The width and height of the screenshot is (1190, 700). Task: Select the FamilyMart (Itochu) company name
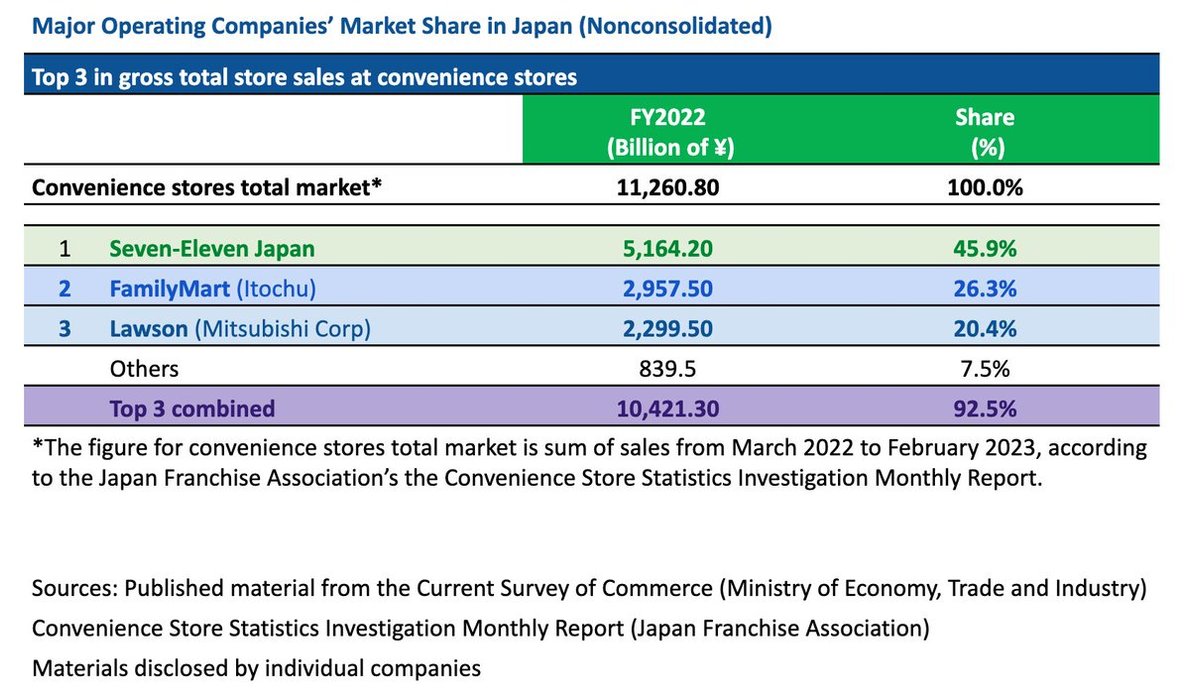[212, 289]
